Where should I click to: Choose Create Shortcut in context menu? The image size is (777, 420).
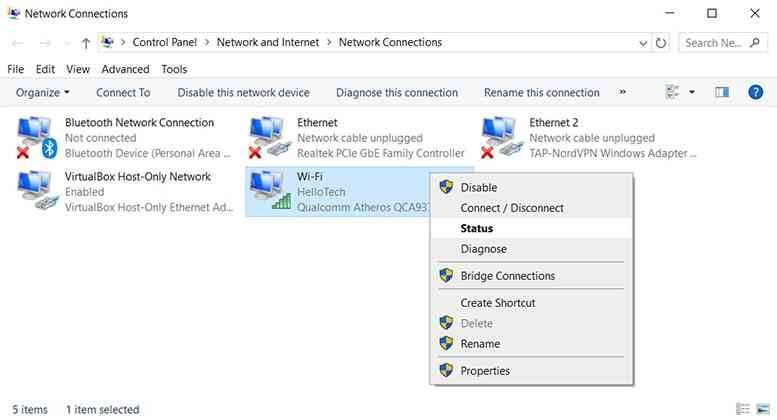point(531,303)
